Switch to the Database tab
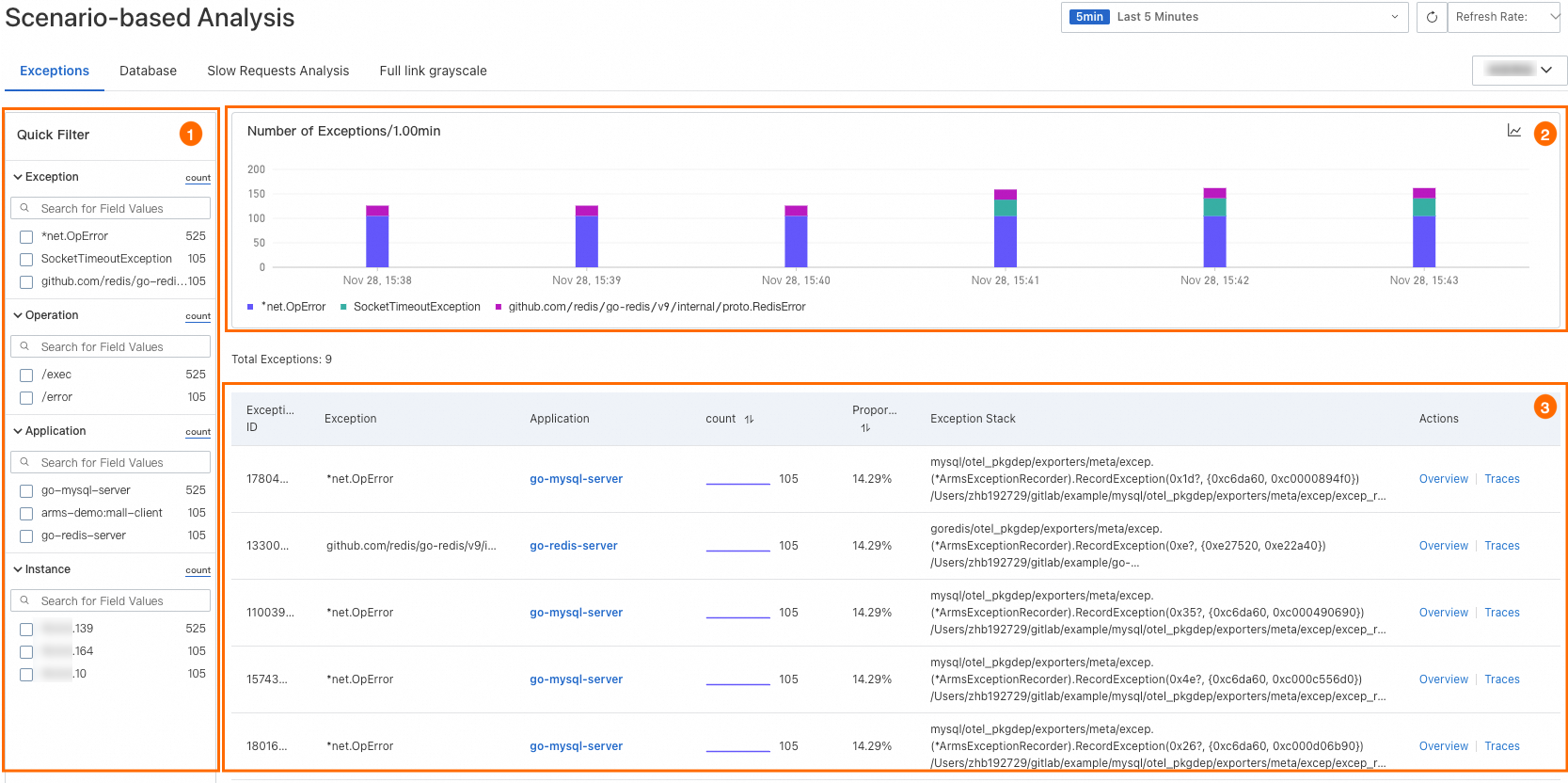 pyautogui.click(x=148, y=71)
